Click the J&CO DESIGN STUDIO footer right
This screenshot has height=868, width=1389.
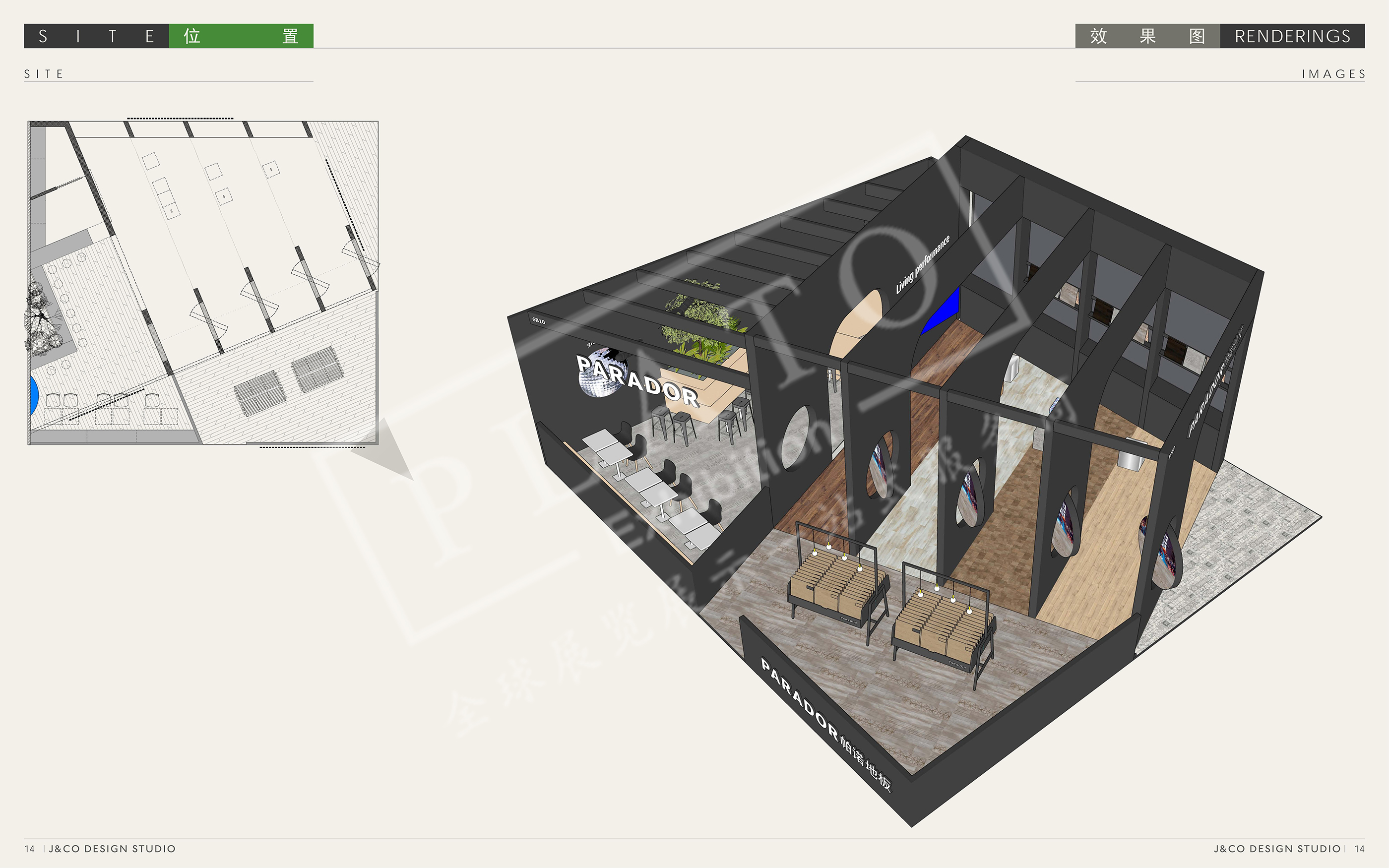tap(1277, 849)
